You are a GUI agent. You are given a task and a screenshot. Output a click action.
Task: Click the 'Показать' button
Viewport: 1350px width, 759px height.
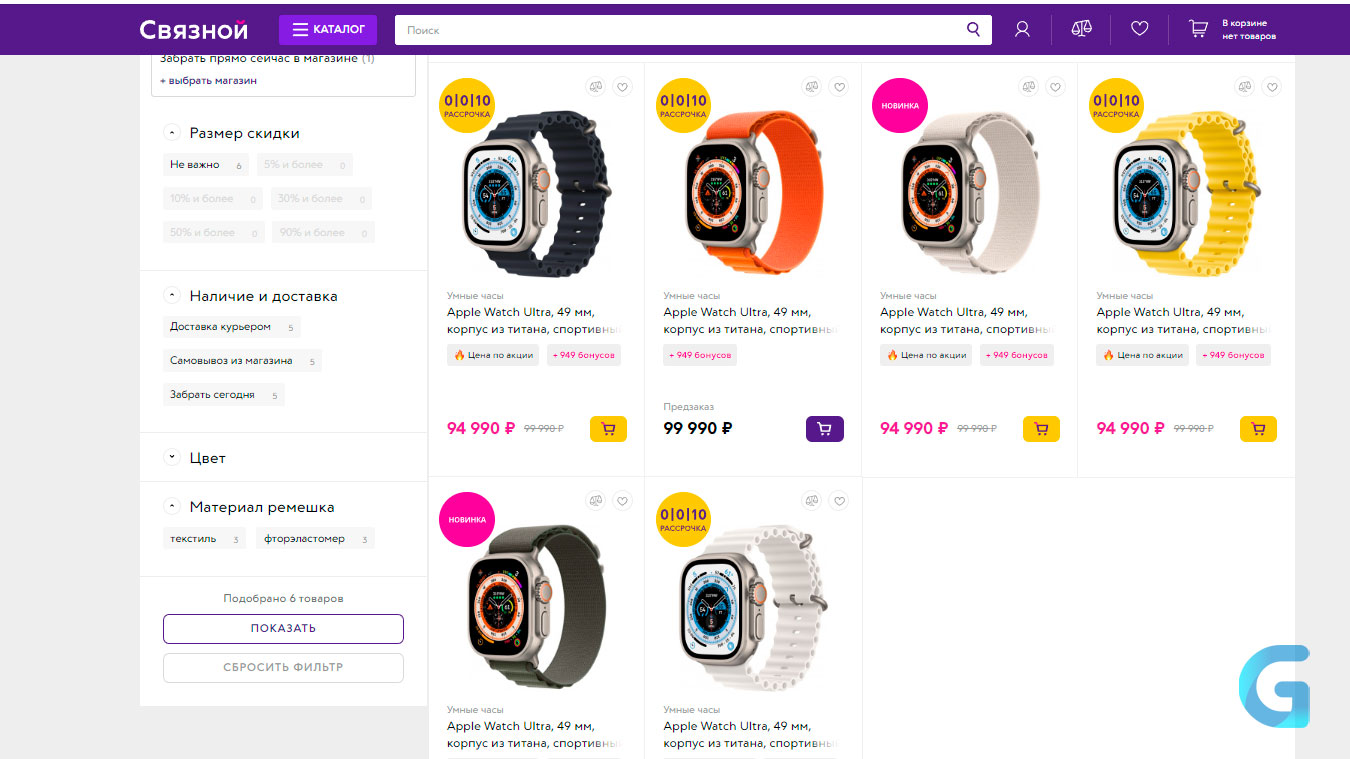click(283, 629)
